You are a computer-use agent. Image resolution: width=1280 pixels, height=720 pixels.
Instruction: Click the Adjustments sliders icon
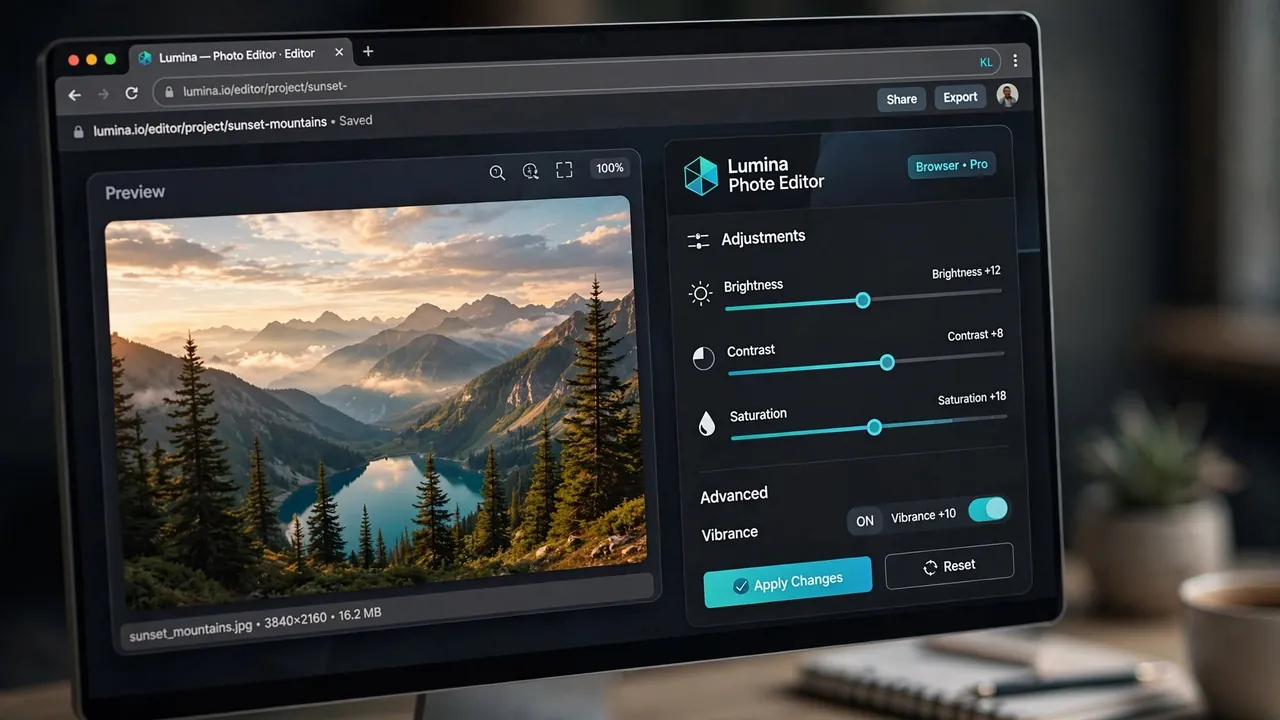(698, 241)
